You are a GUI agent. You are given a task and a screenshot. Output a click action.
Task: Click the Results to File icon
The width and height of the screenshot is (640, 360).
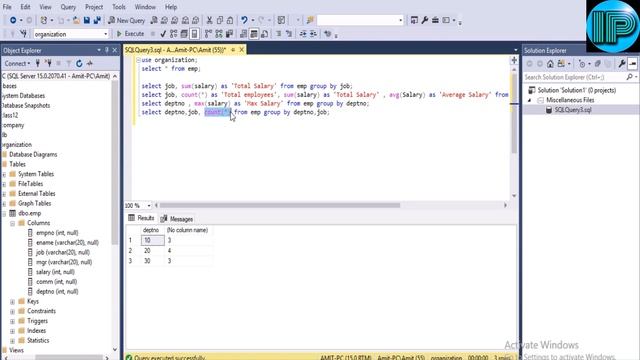point(264,34)
